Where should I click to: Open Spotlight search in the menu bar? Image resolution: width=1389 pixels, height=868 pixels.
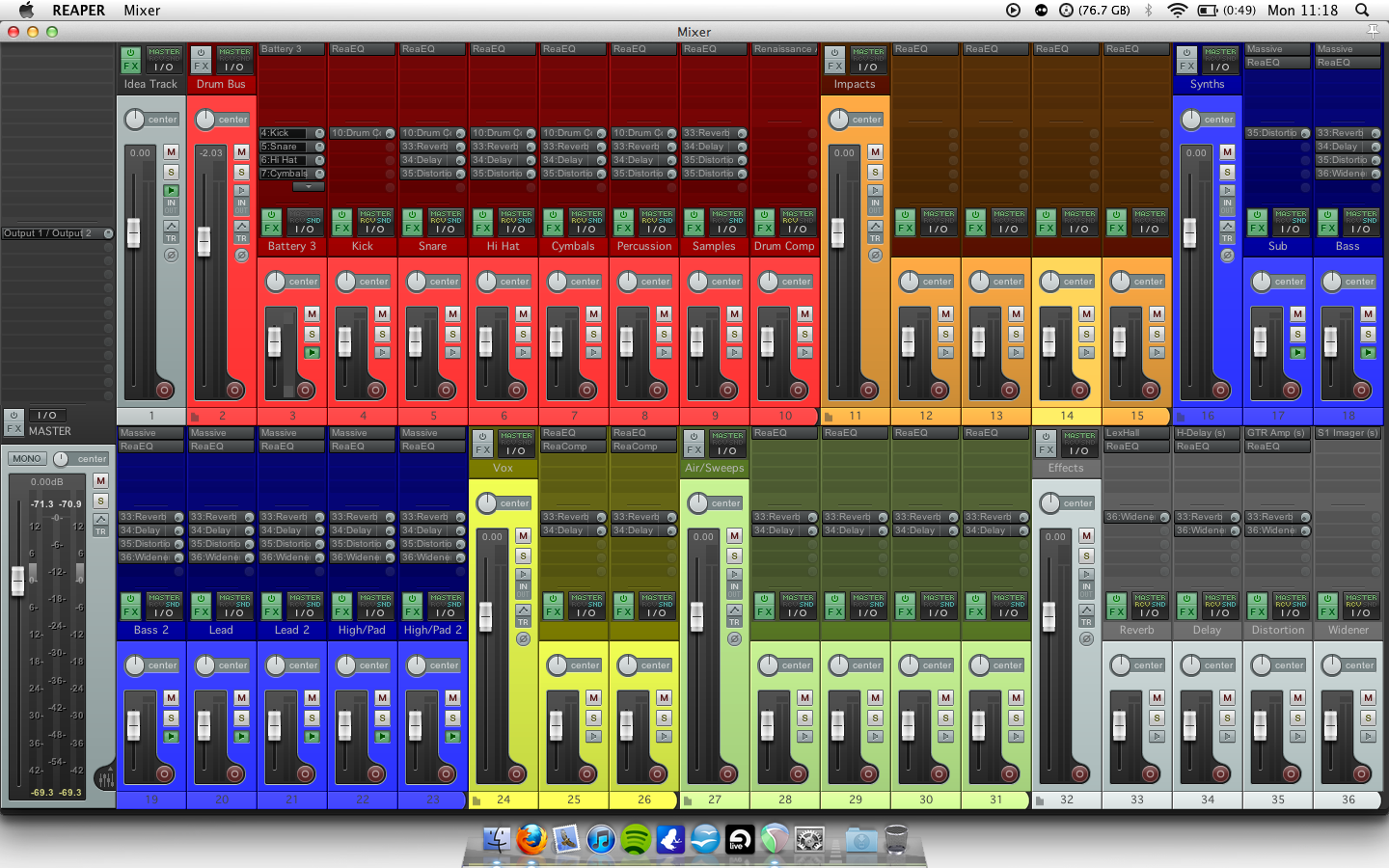pos(1362,11)
